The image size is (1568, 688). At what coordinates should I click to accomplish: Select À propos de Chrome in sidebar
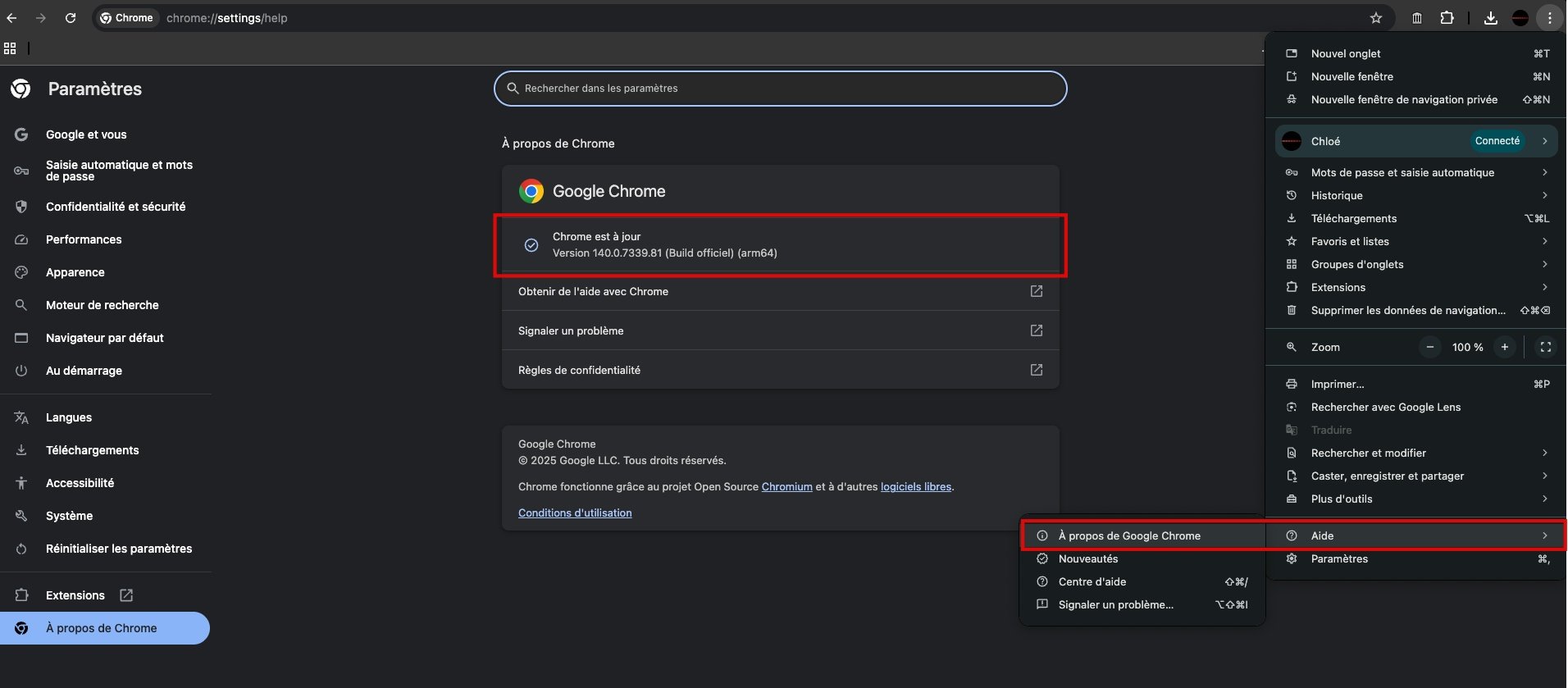[x=105, y=628]
